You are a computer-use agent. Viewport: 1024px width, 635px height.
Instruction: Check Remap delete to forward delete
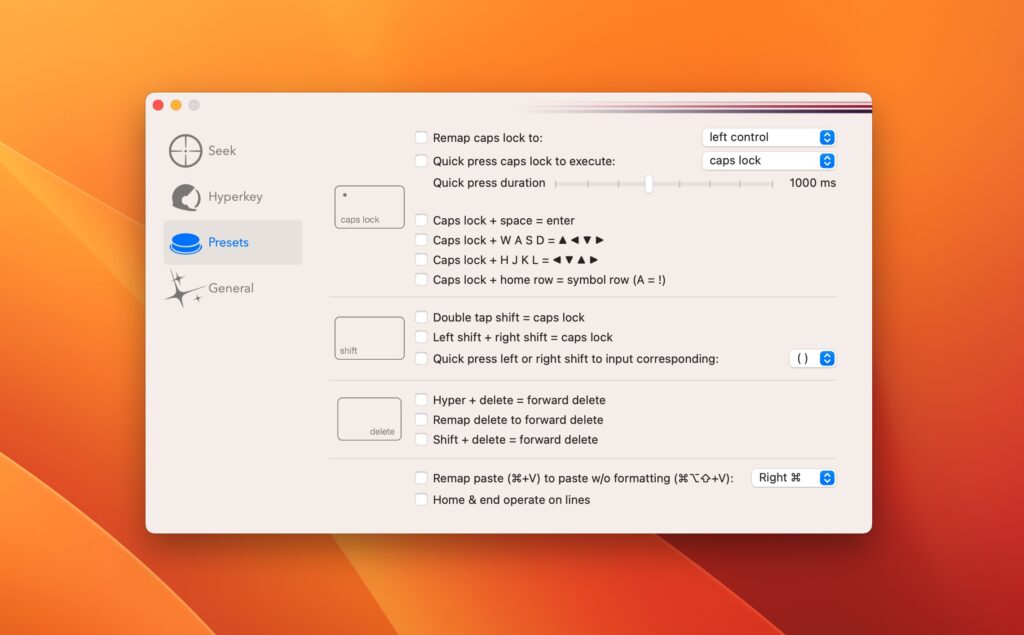pyautogui.click(x=421, y=419)
